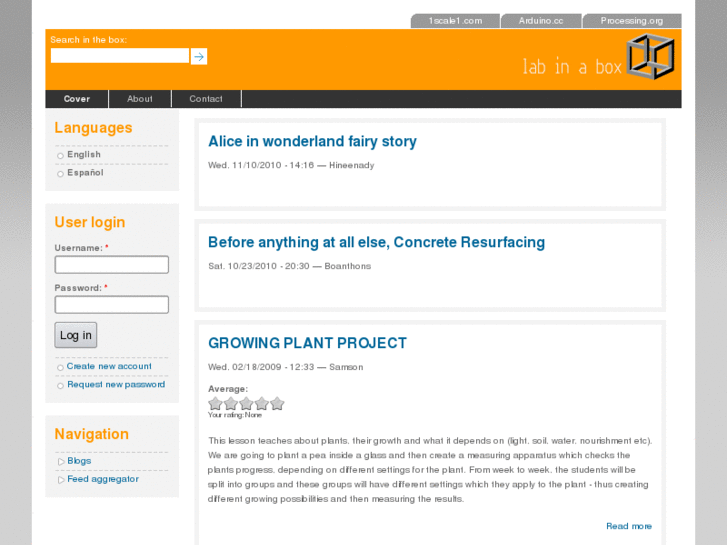
Task: Click the lab in a box cube logo
Action: click(x=650, y=57)
